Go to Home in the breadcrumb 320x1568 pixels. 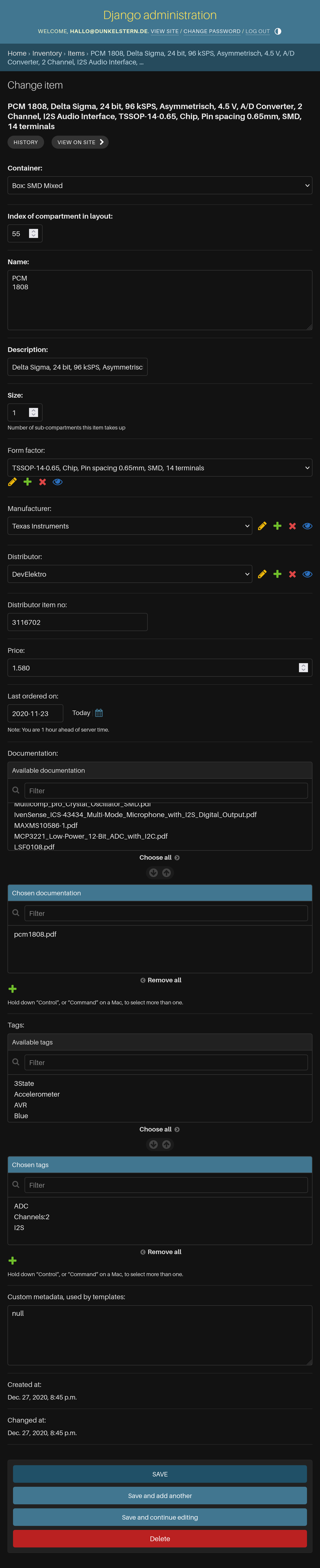coord(17,54)
